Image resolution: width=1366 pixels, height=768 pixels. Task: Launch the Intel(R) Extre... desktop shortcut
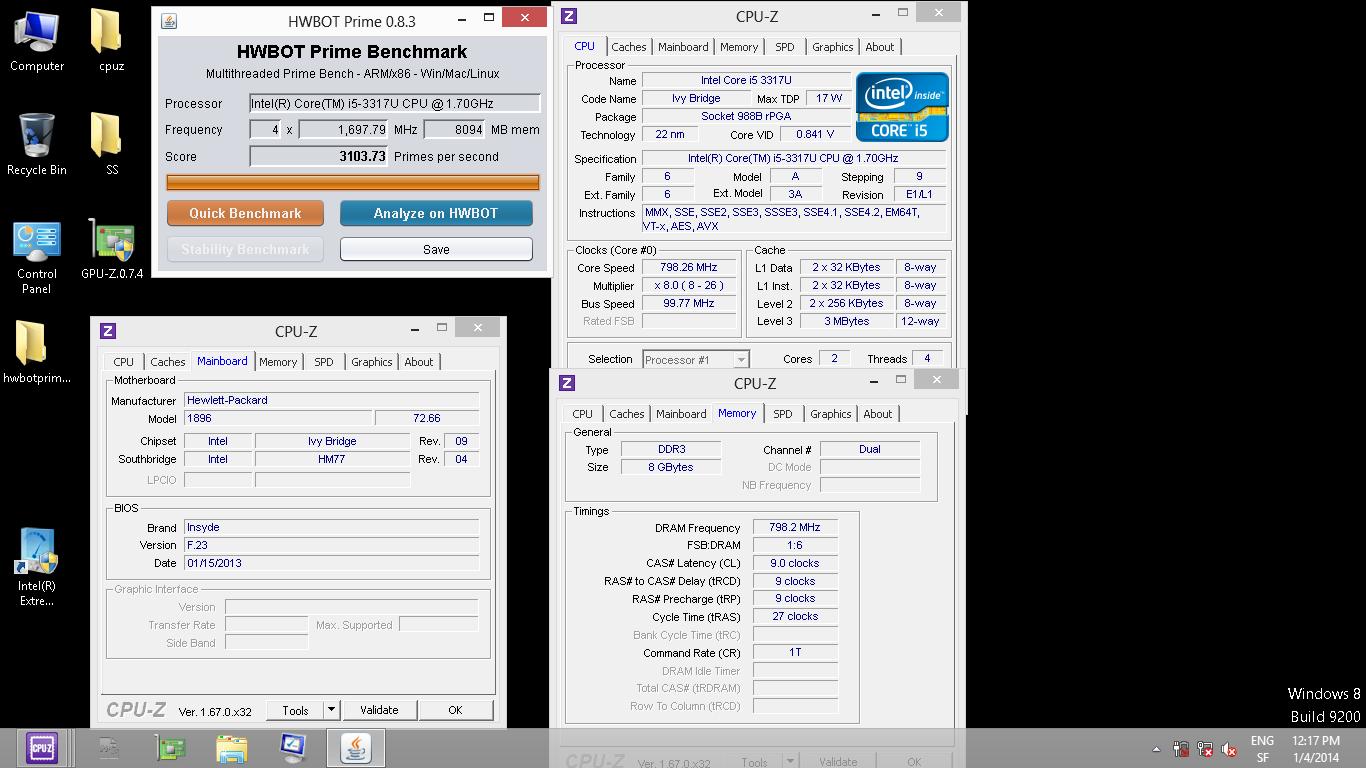point(37,567)
